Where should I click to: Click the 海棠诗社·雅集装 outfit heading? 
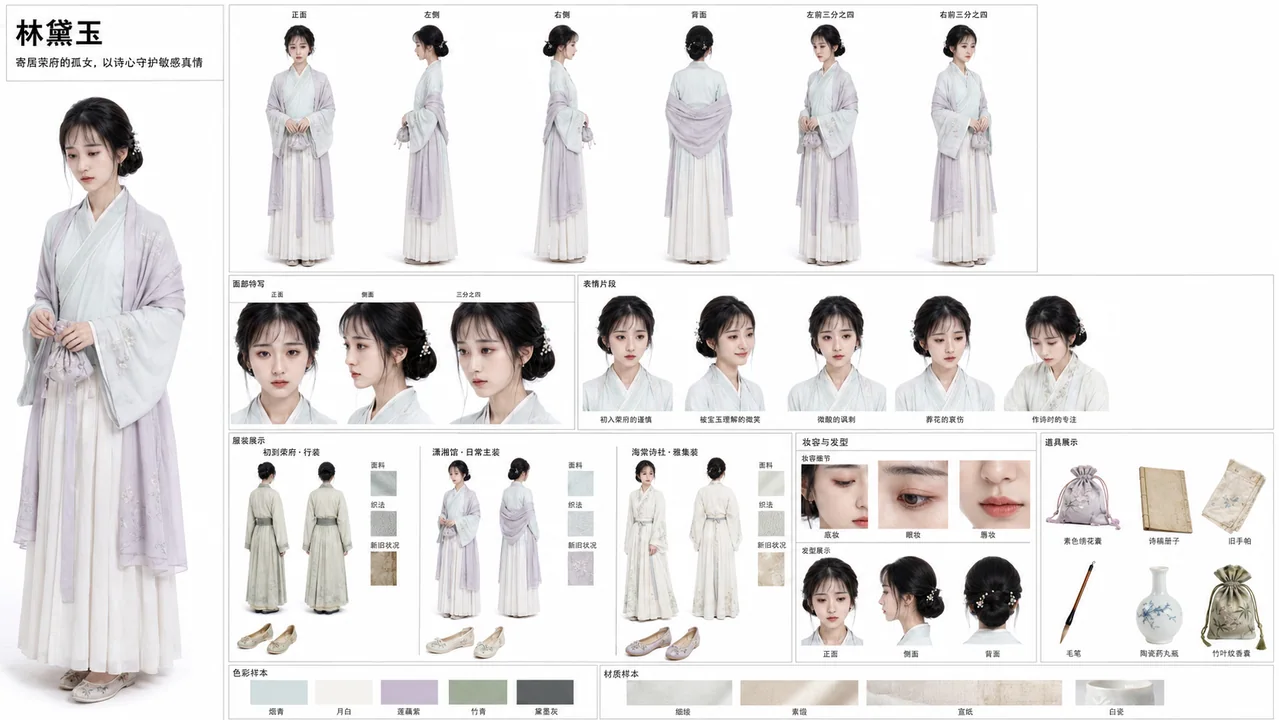pos(664,452)
